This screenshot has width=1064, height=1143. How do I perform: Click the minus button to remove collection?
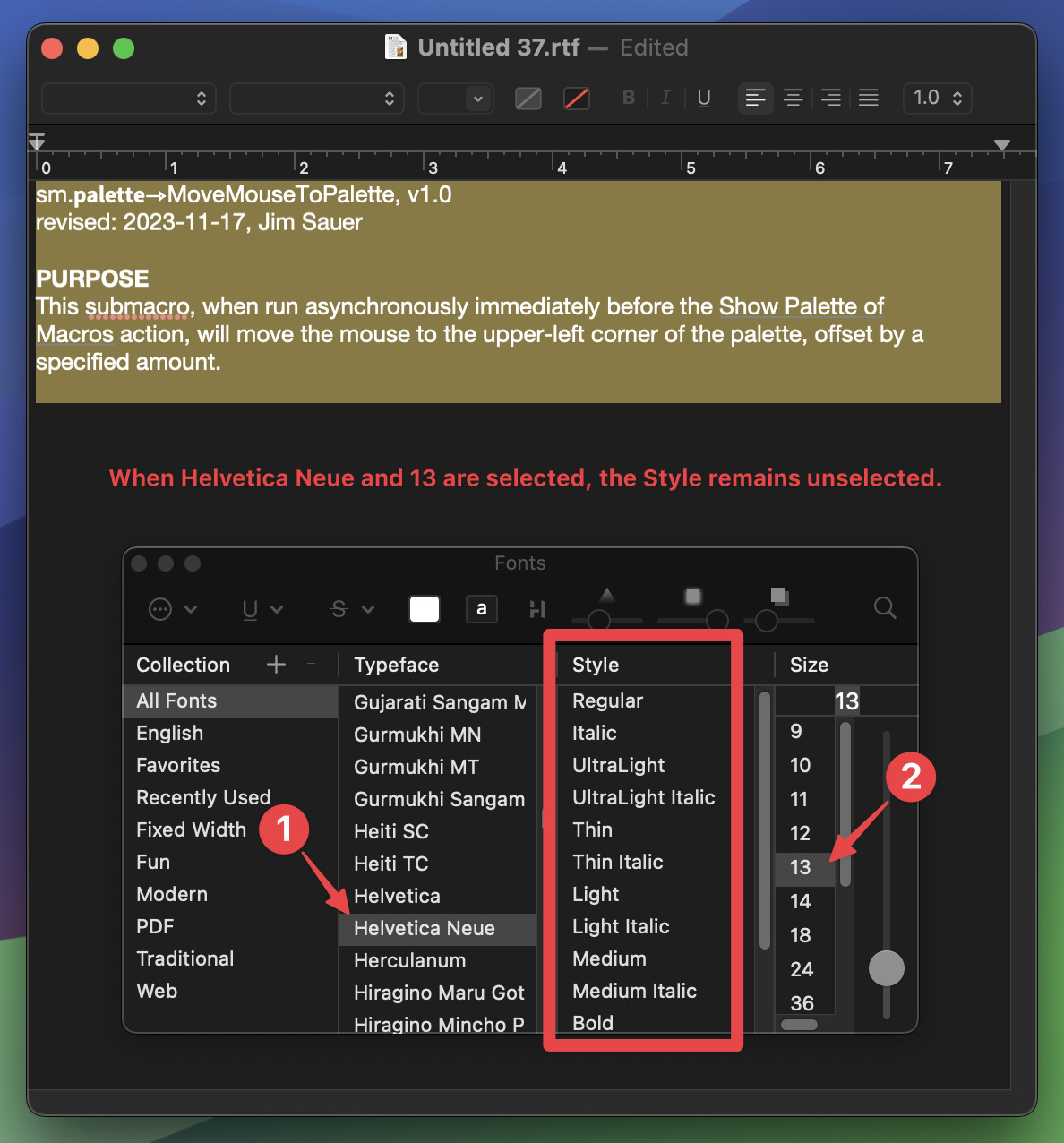(312, 664)
